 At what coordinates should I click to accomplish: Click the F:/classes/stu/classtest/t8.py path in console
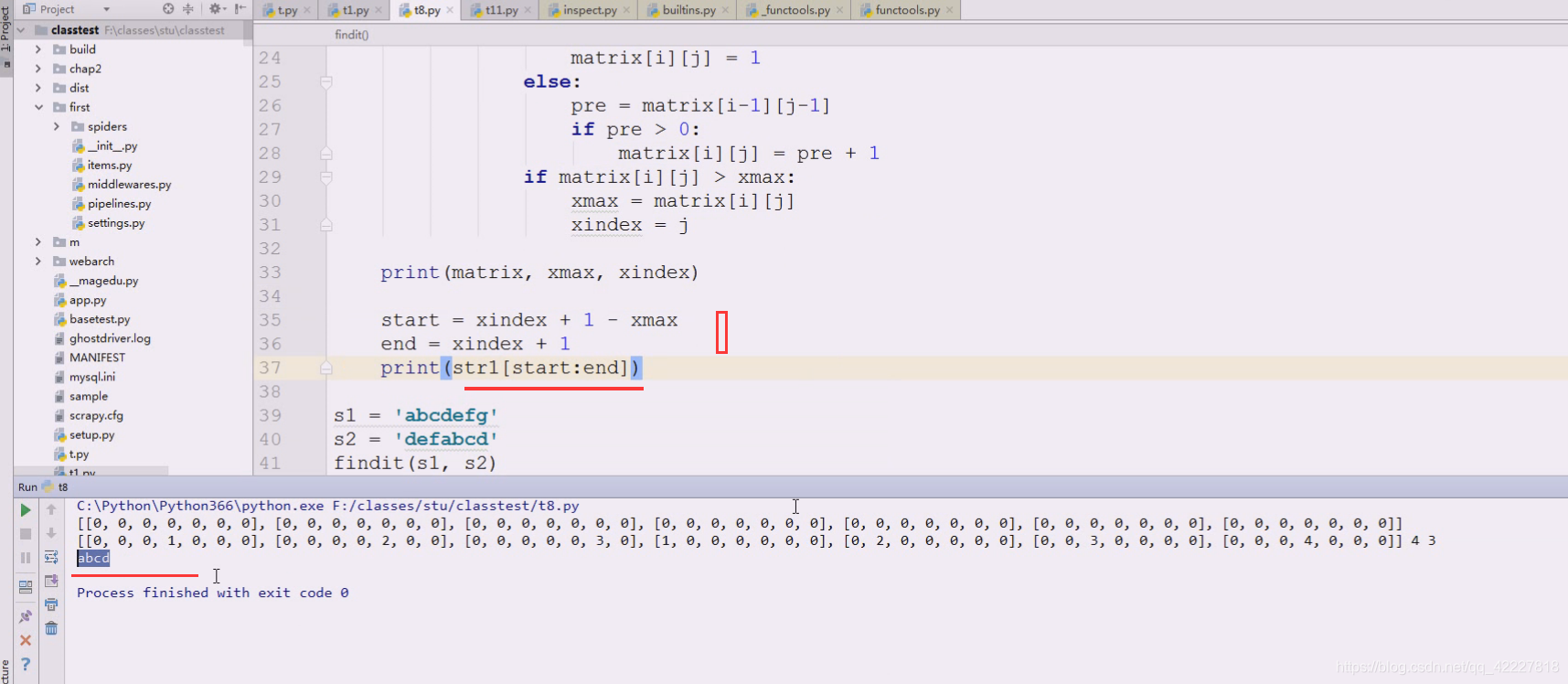coord(455,506)
